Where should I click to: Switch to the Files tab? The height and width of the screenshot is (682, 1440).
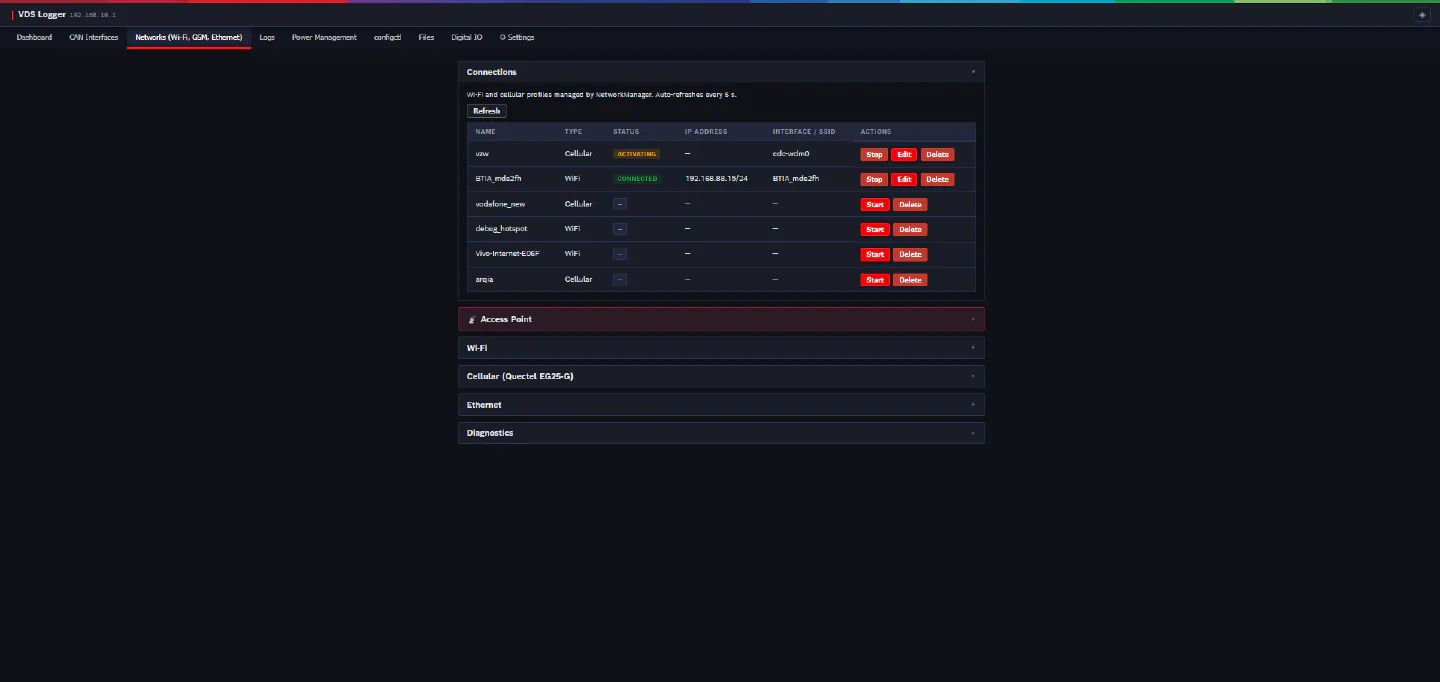click(426, 37)
